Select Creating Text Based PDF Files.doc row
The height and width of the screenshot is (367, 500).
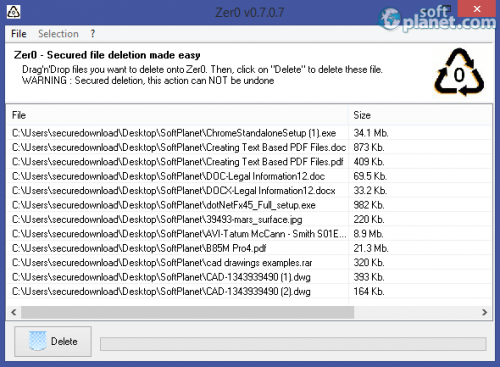pyautogui.click(x=249, y=147)
